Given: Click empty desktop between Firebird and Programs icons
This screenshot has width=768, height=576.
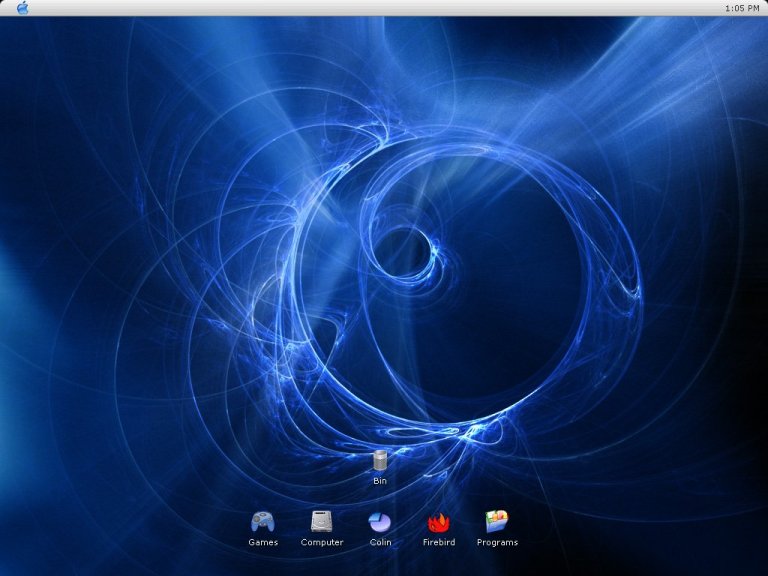Looking at the screenshot, I should [467, 523].
